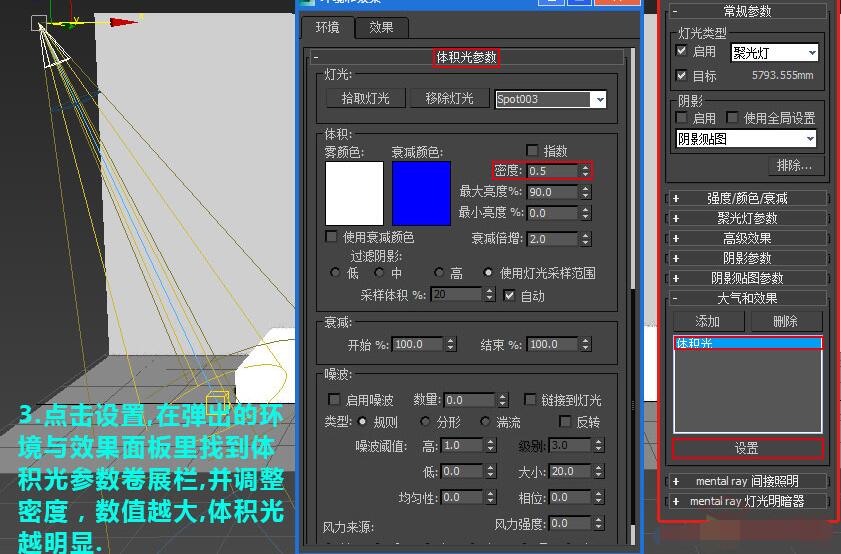Select the 低 filter shadows radio

click(335, 273)
